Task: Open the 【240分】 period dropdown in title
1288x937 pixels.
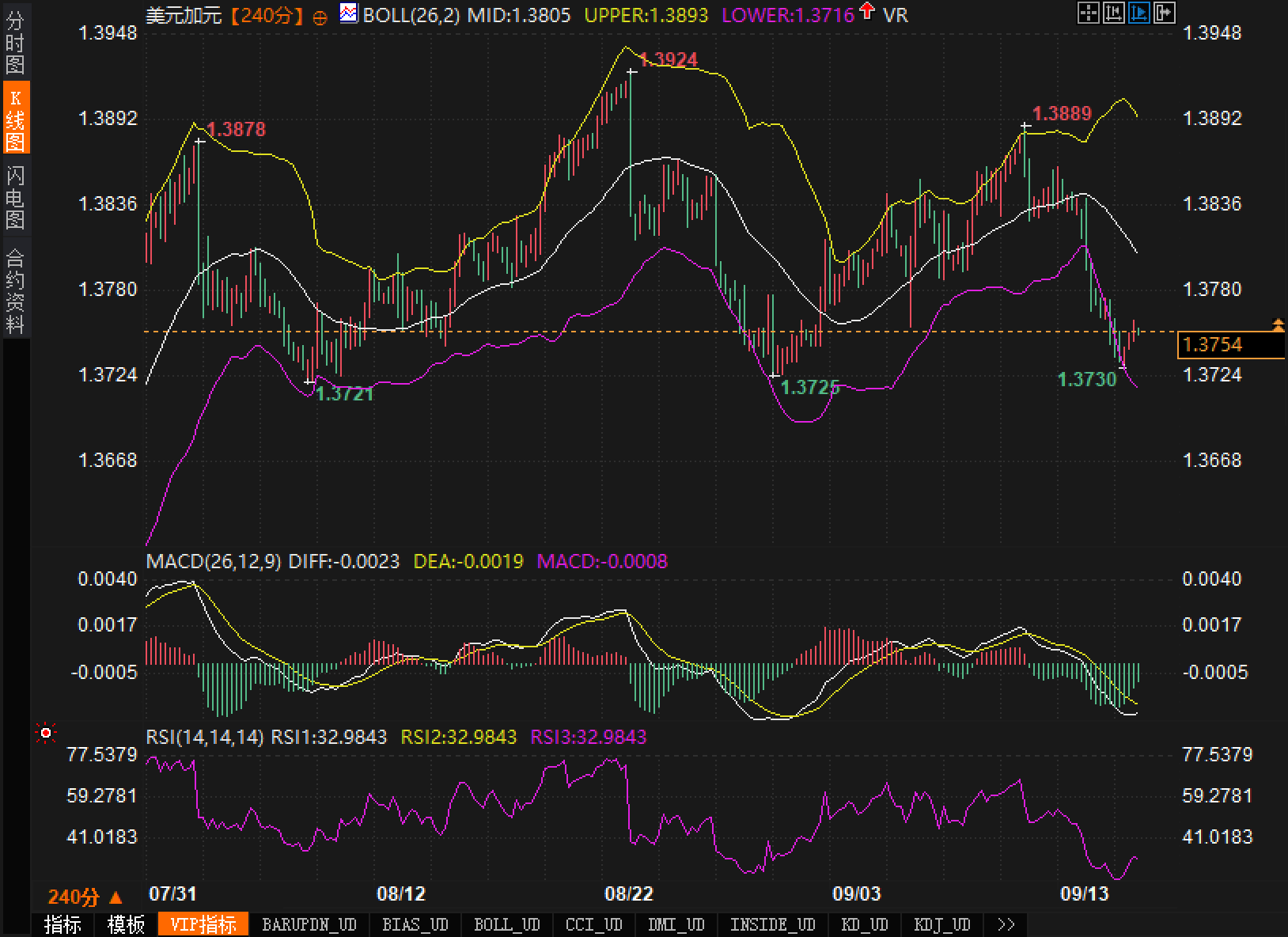Action: [267, 15]
